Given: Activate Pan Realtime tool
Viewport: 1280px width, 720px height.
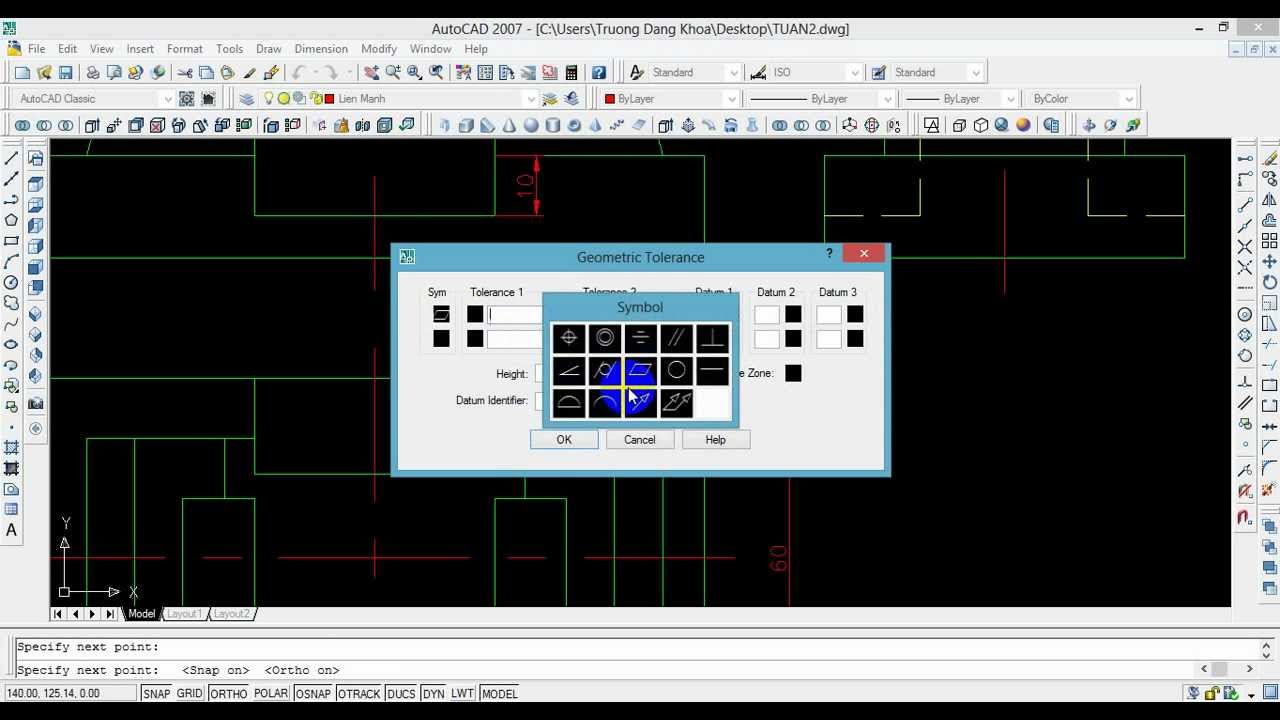Looking at the screenshot, I should [x=371, y=72].
